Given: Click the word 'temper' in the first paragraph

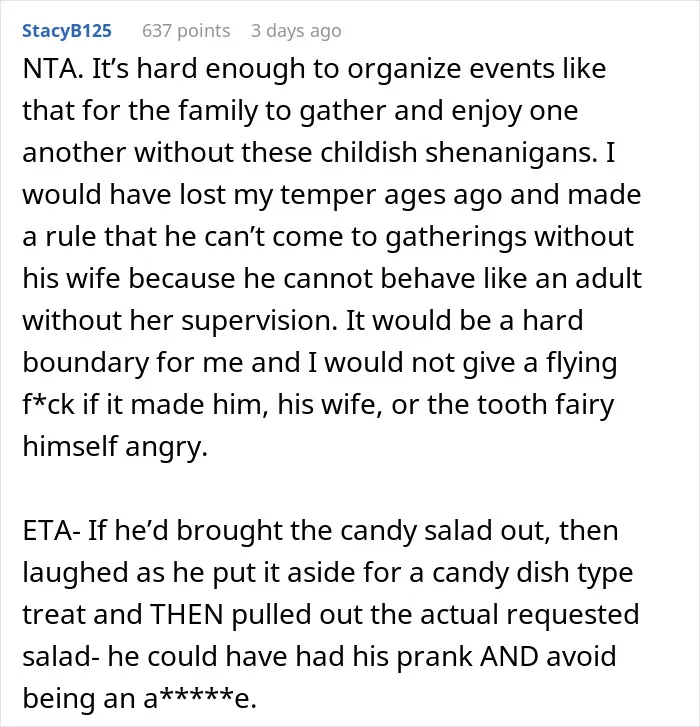Looking at the screenshot, I should coord(328,195).
